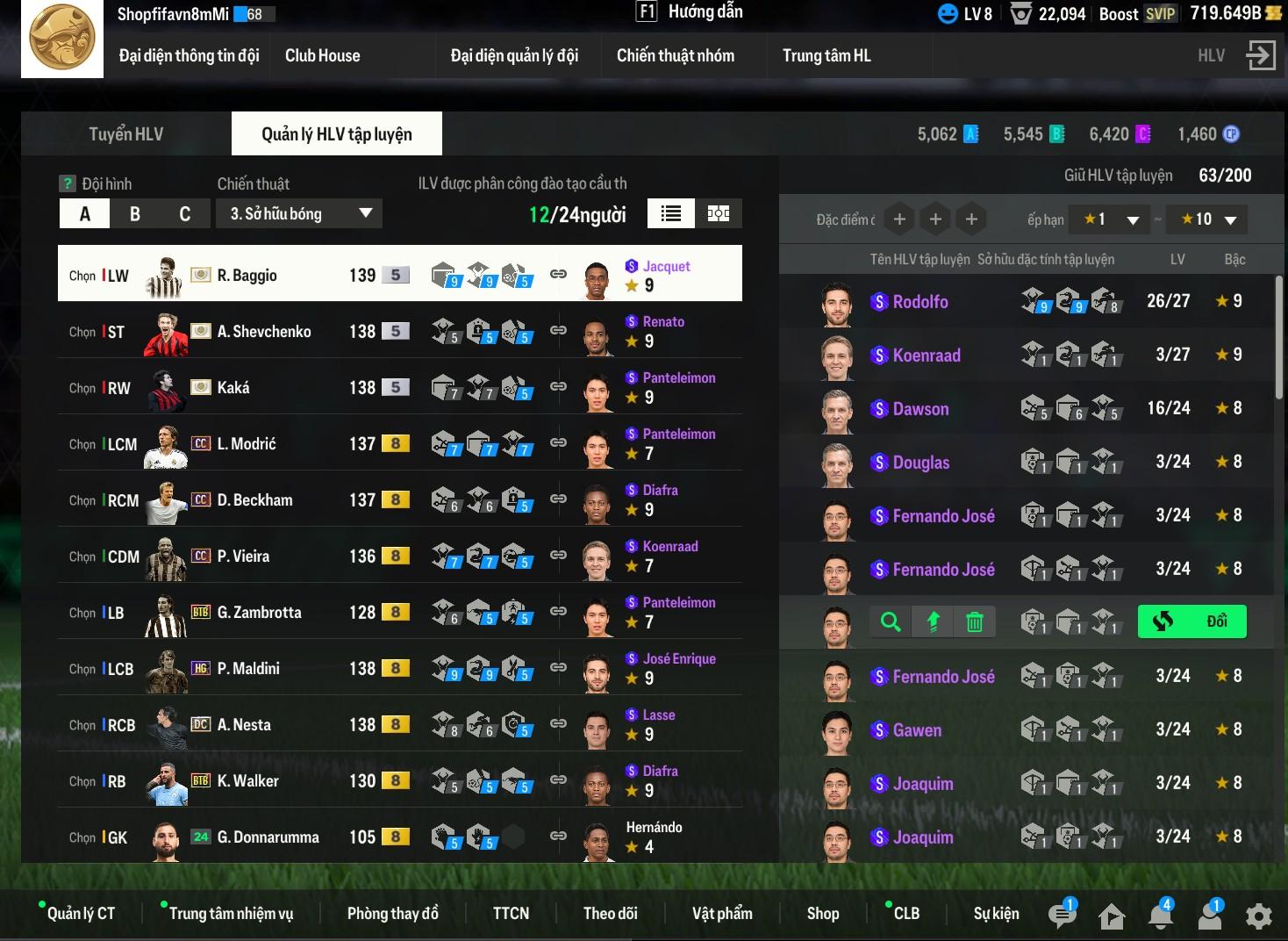Click the trash delete icon
This screenshot has width=1288, height=941.
pos(974,622)
